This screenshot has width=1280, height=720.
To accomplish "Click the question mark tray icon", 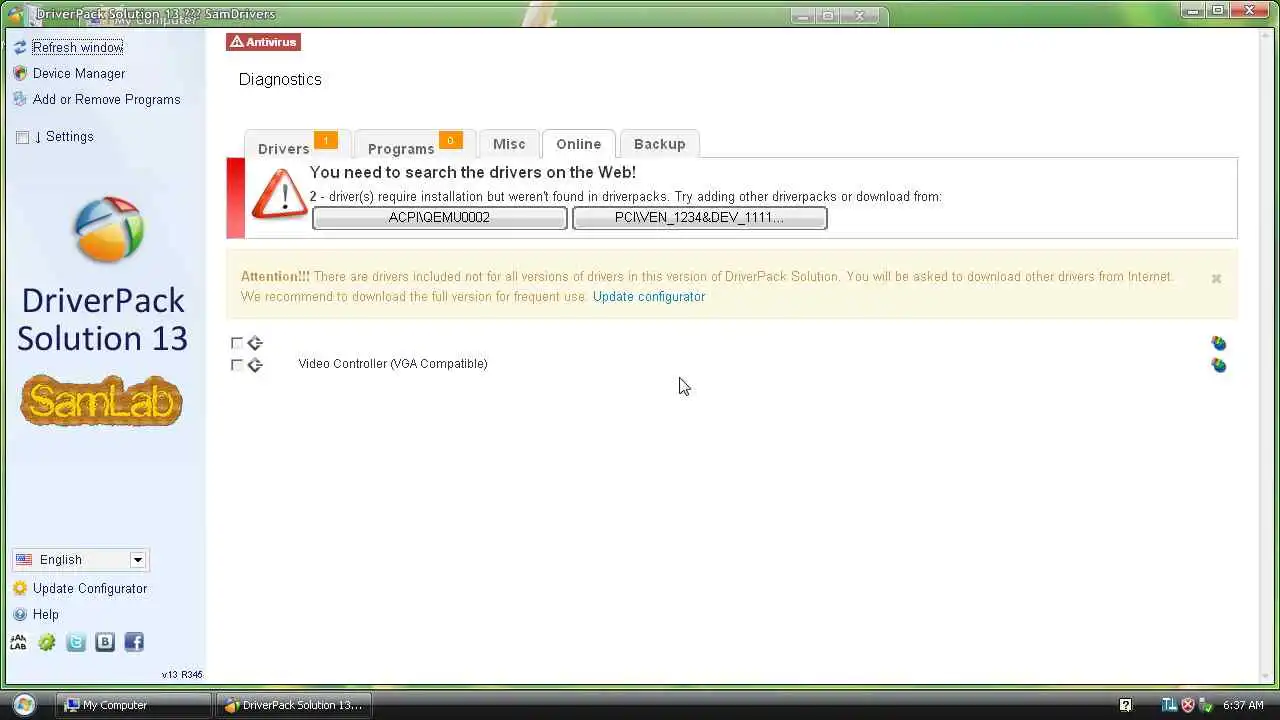I will tap(1125, 705).
